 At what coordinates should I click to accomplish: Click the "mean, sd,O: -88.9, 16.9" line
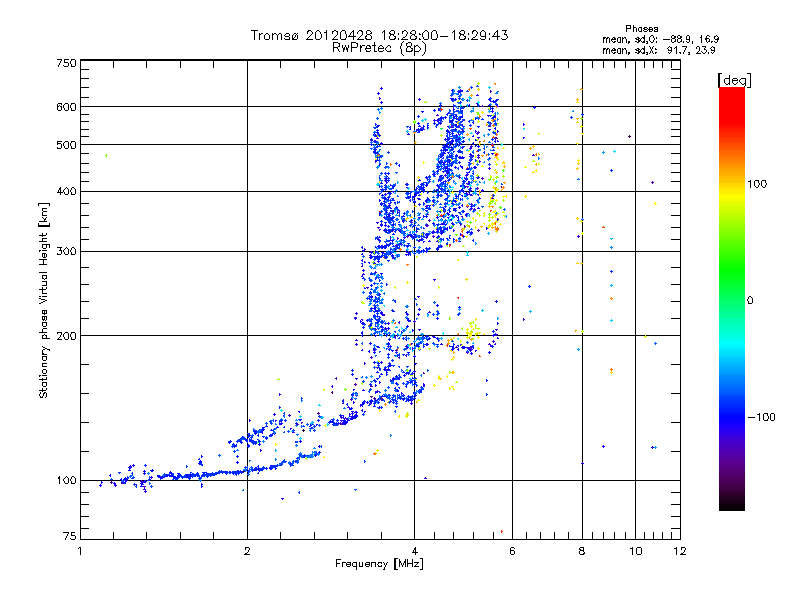click(x=661, y=39)
